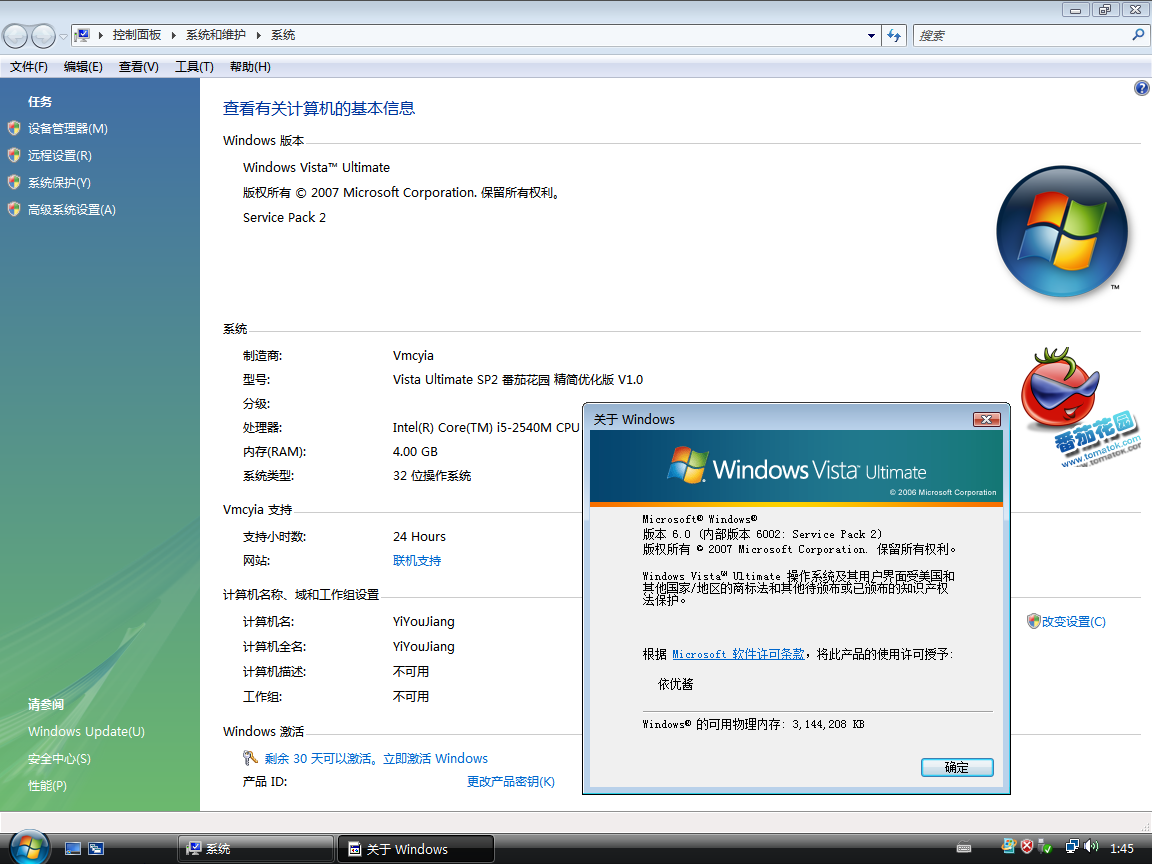Click the address bar refresh button
Viewport: 1152px width, 864px height.
pyautogui.click(x=894, y=35)
